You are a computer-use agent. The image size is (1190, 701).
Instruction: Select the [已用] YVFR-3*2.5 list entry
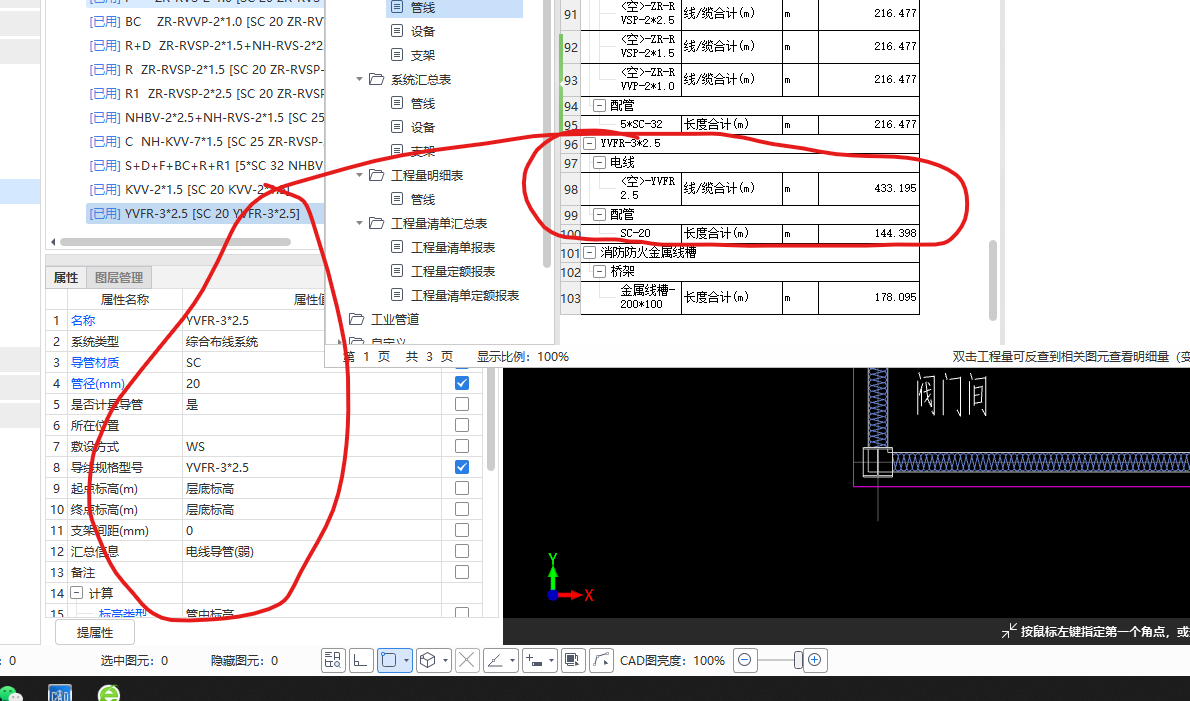[x=205, y=213]
